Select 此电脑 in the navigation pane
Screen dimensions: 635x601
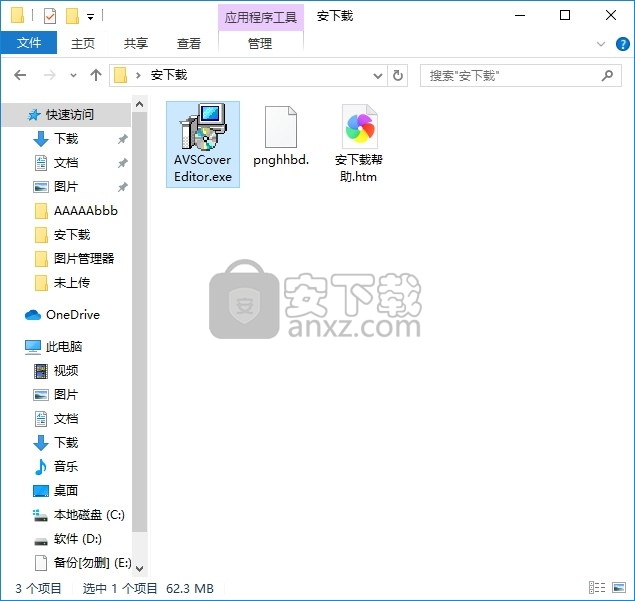coord(64,347)
